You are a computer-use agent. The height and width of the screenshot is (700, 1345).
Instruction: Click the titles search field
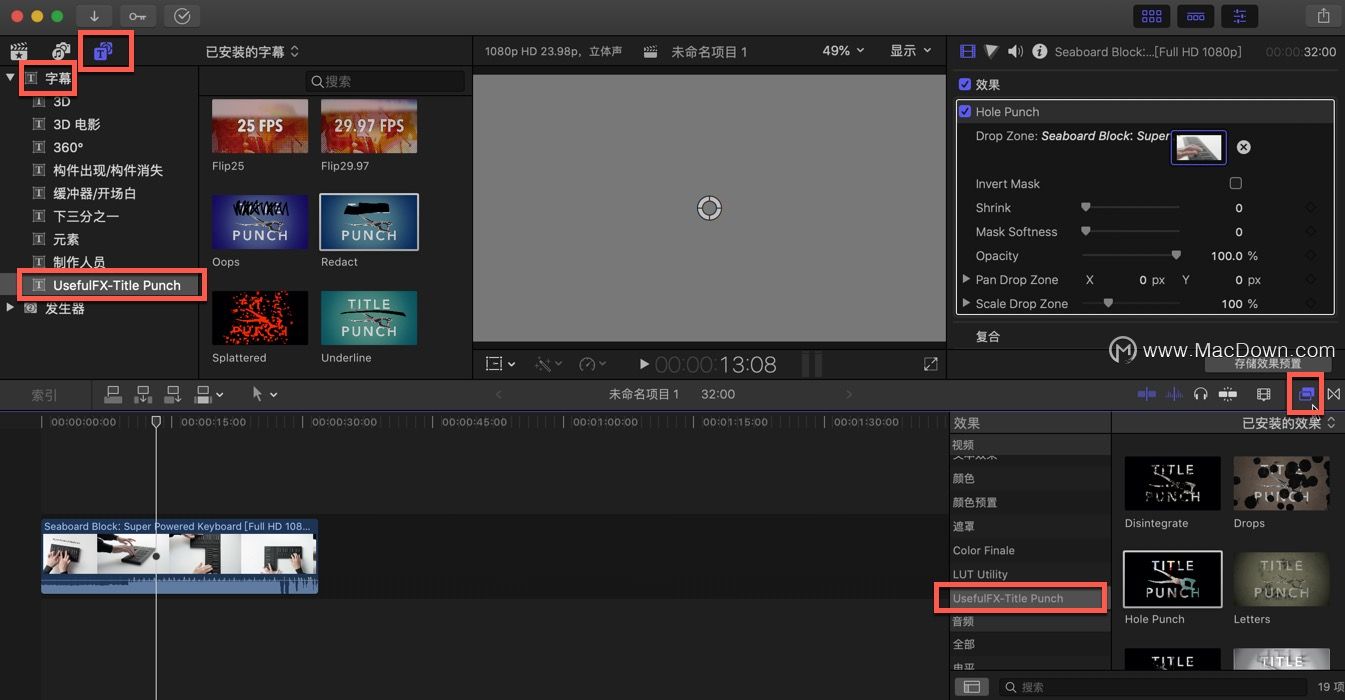click(386, 81)
